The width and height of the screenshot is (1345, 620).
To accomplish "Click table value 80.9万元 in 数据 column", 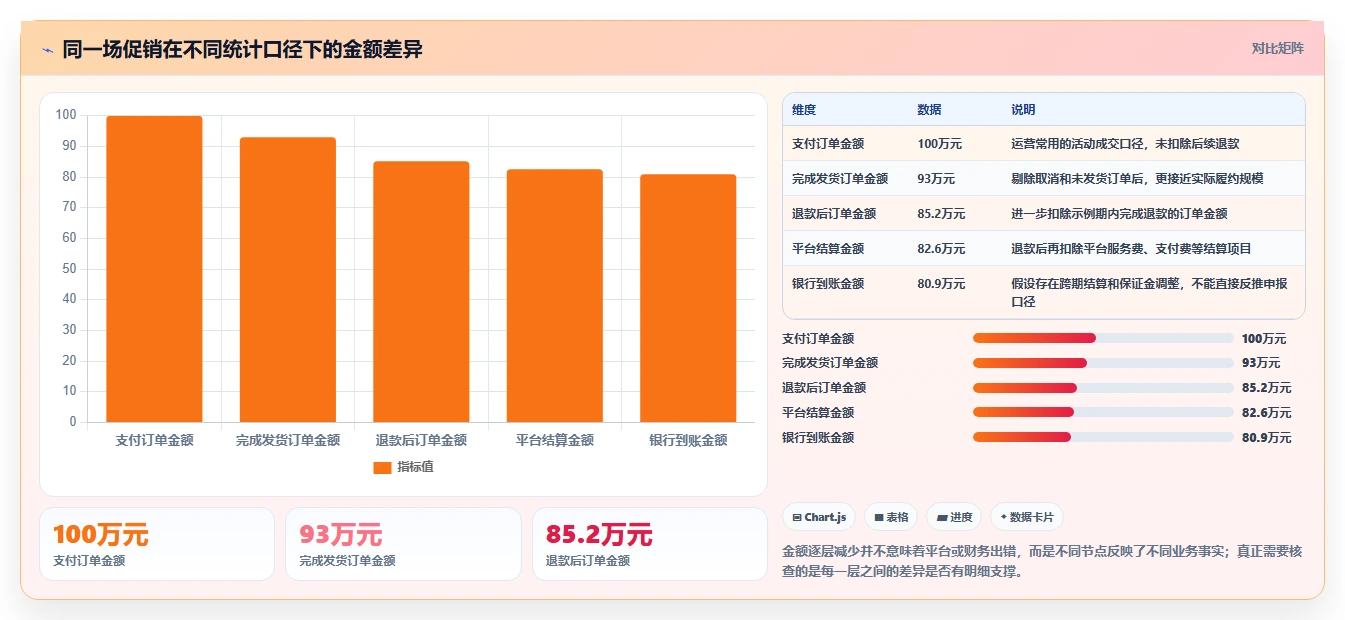I will click(941, 284).
